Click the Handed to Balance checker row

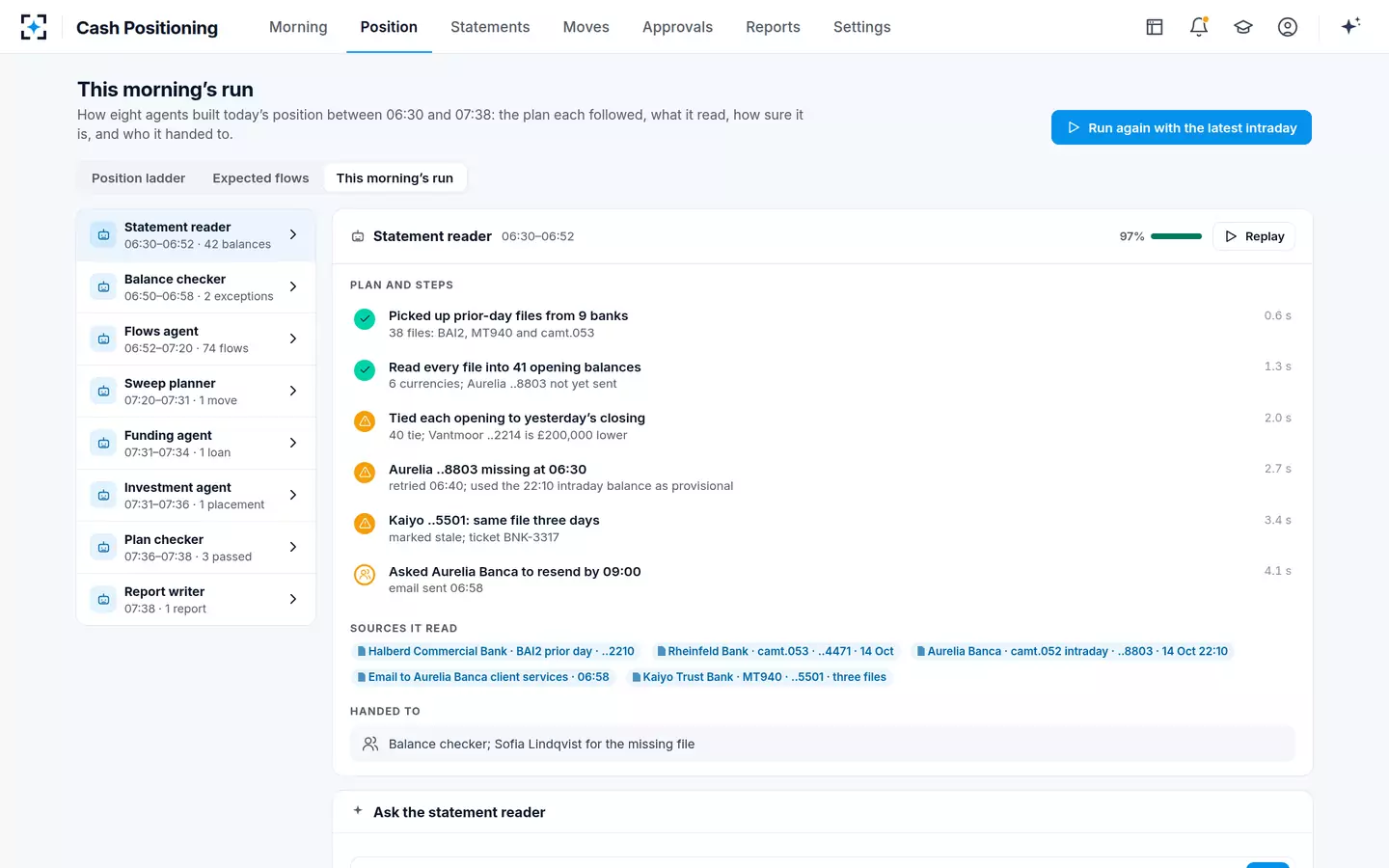[x=822, y=744]
